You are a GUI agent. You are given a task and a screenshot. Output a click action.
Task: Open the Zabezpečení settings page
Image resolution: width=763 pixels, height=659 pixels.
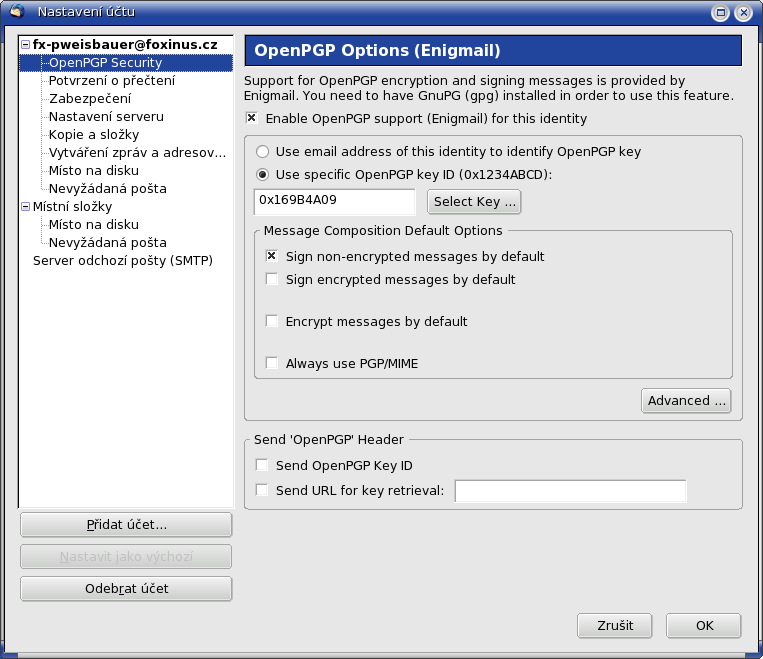click(90, 99)
